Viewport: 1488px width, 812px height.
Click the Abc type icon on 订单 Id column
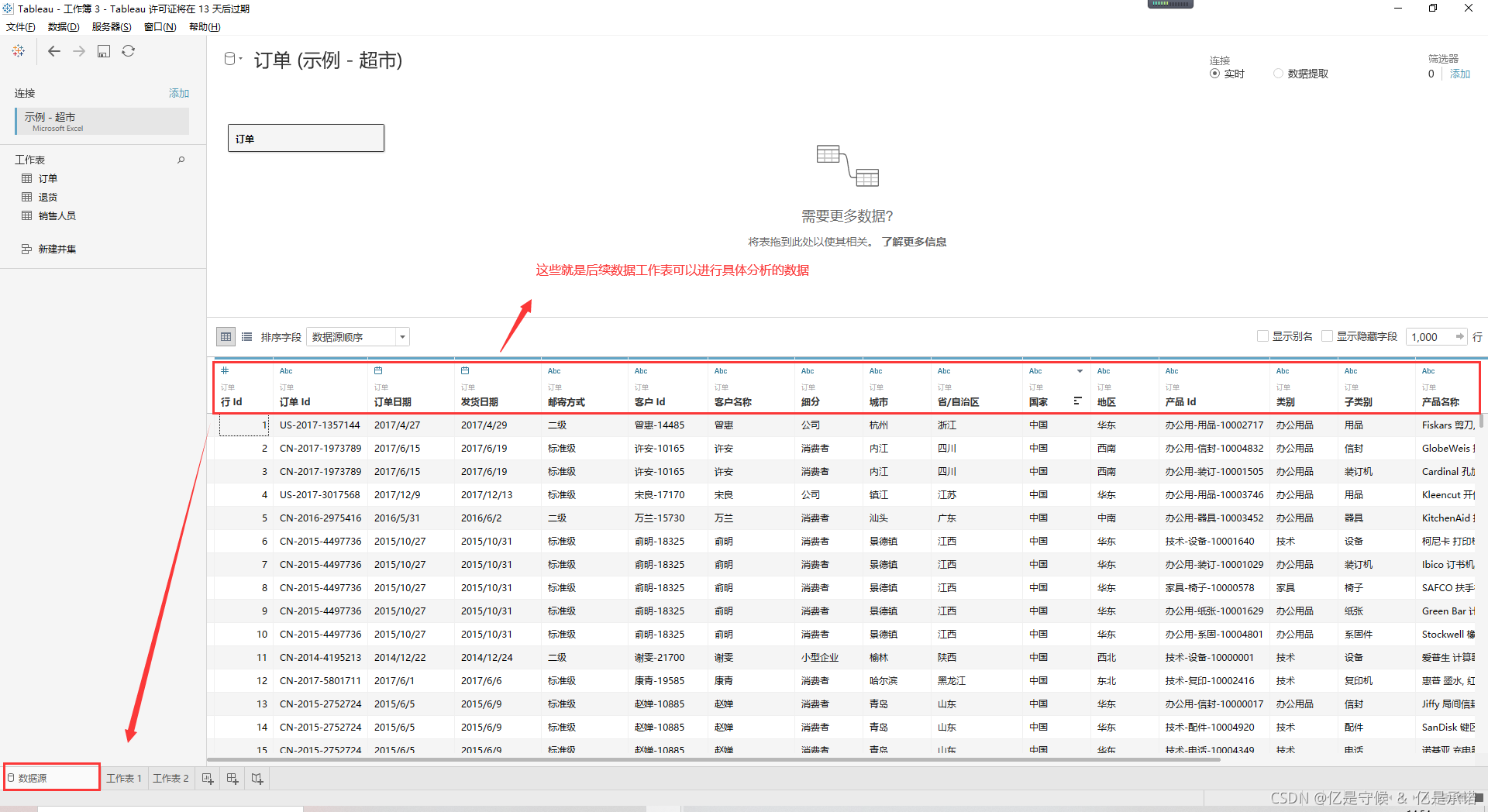pyautogui.click(x=286, y=370)
